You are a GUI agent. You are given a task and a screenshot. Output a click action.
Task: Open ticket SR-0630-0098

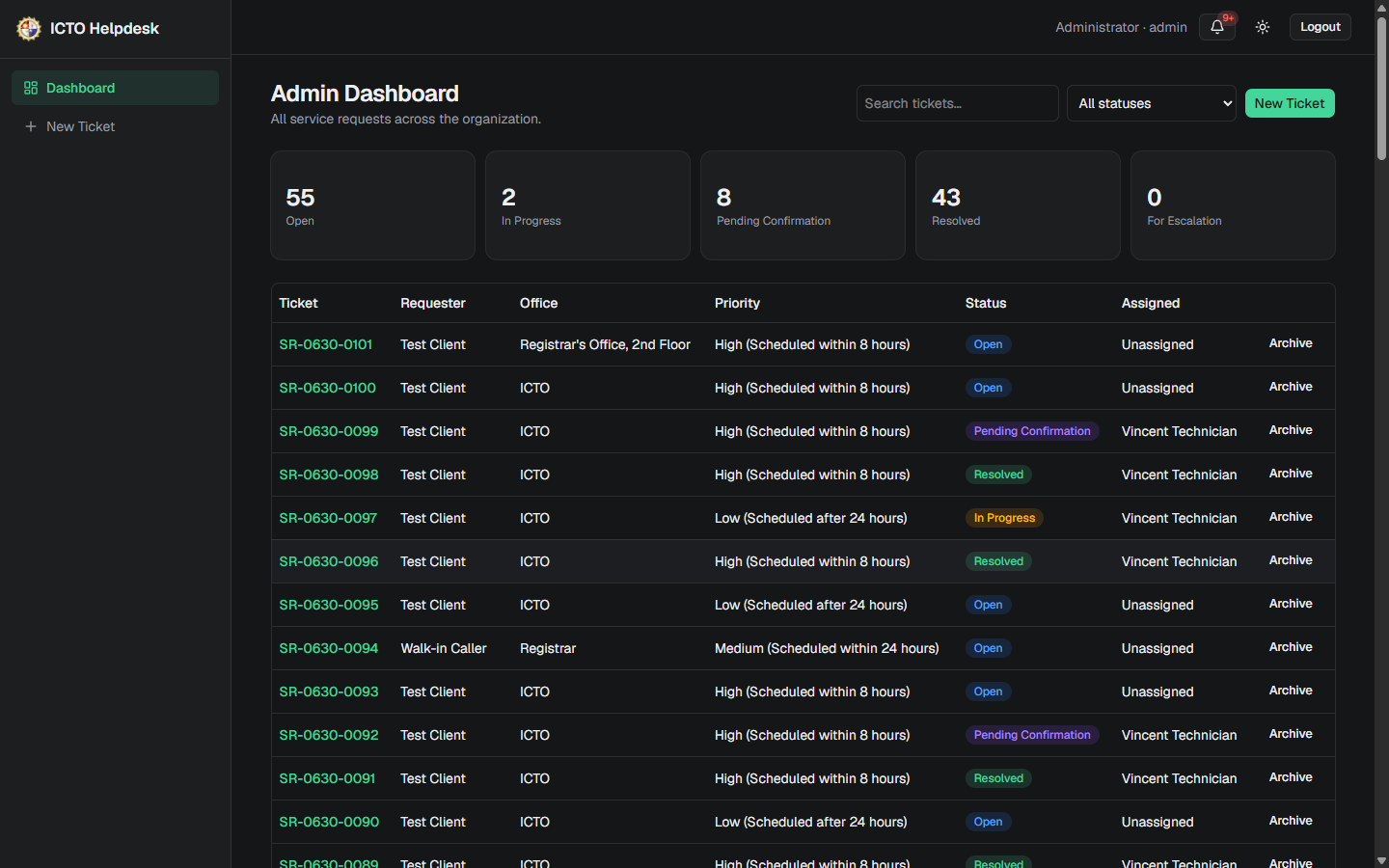click(328, 475)
